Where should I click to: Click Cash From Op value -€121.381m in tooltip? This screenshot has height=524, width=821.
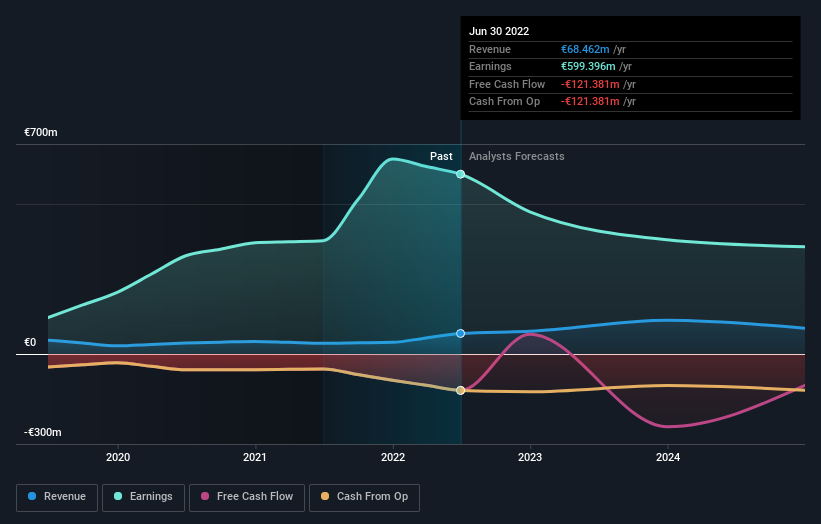pos(590,102)
